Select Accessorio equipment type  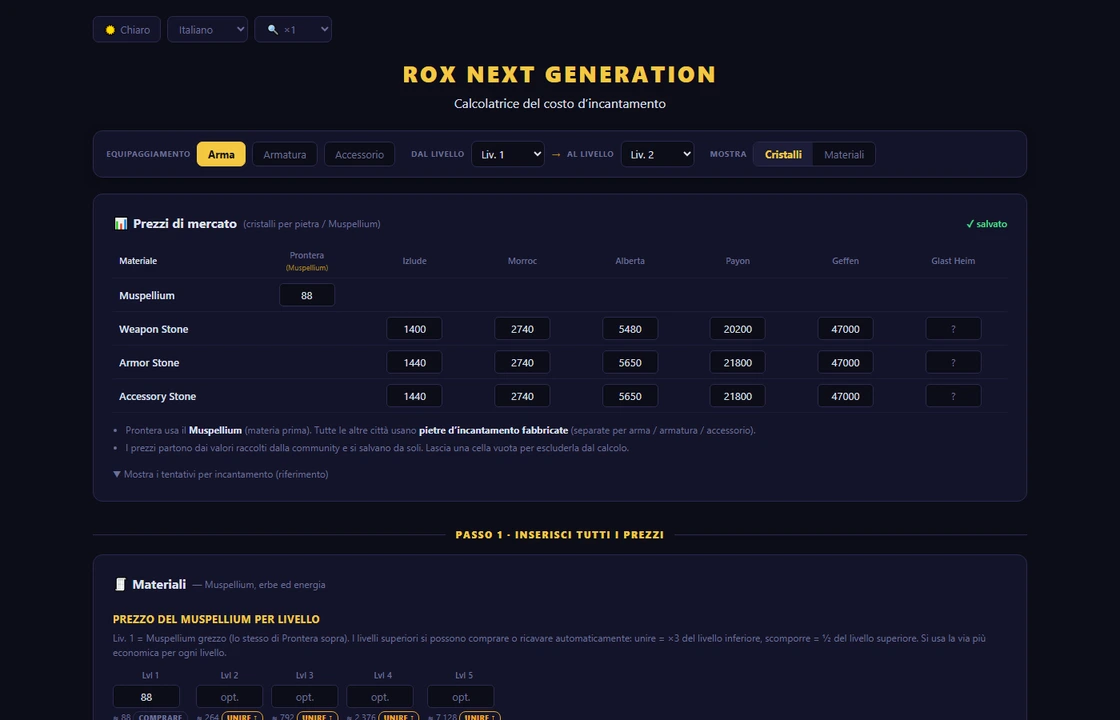click(x=359, y=154)
